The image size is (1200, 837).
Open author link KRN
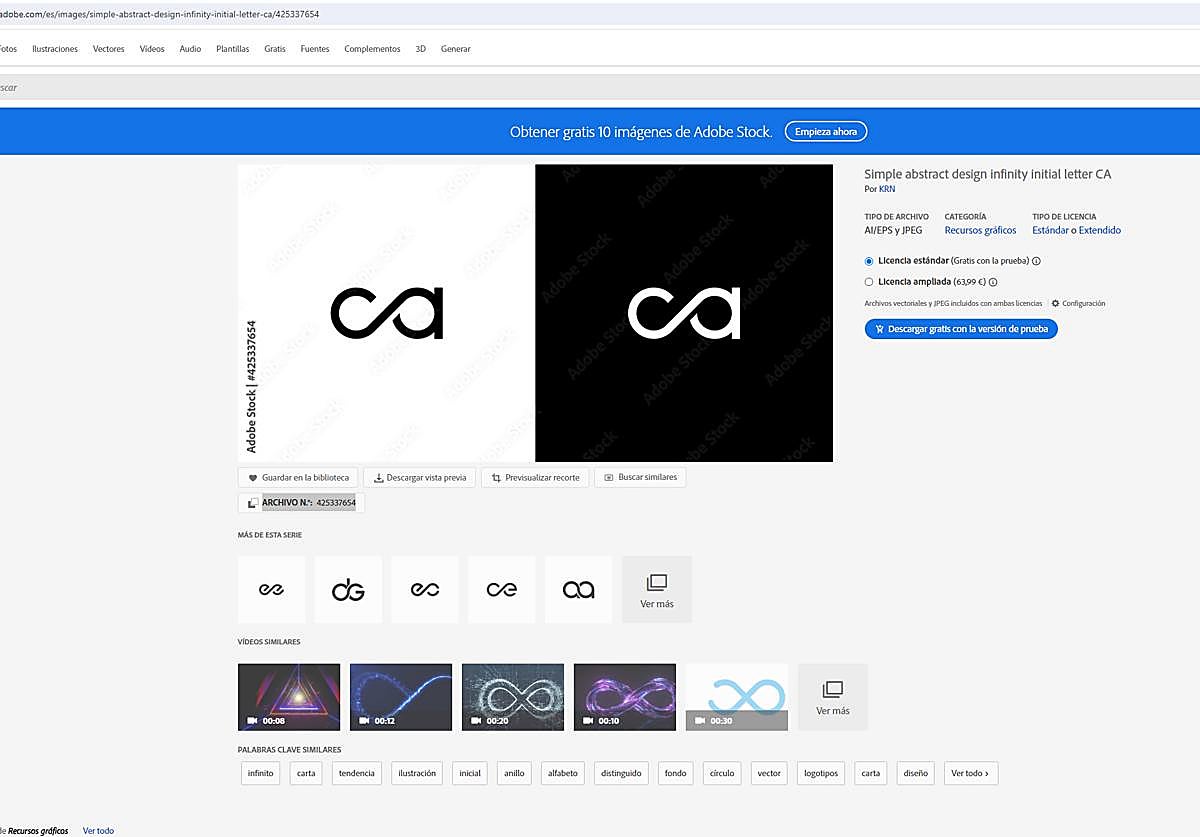click(887, 189)
